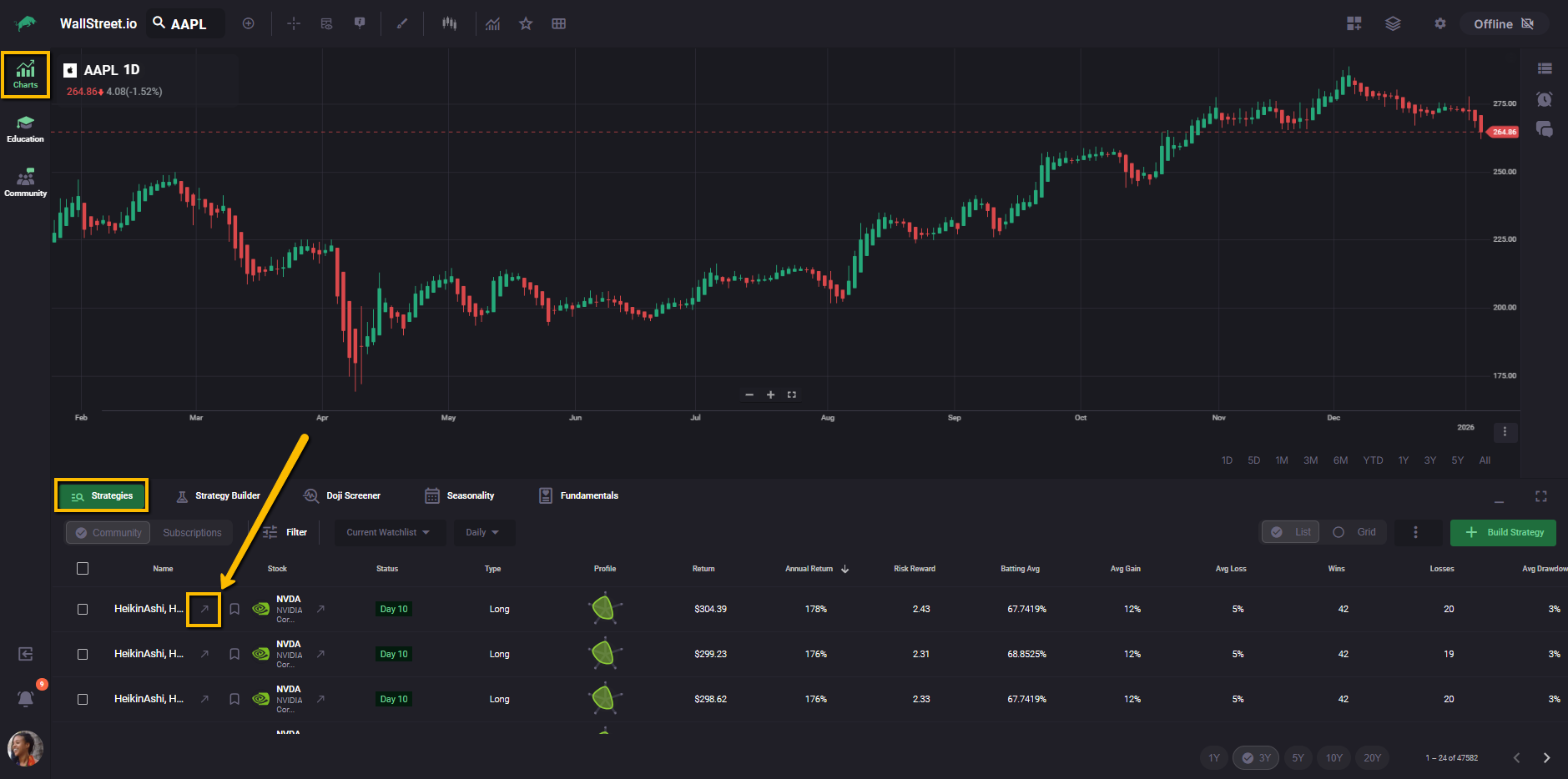Expand the Current Watchlist dropdown
This screenshot has height=779, width=1568.
point(387,532)
